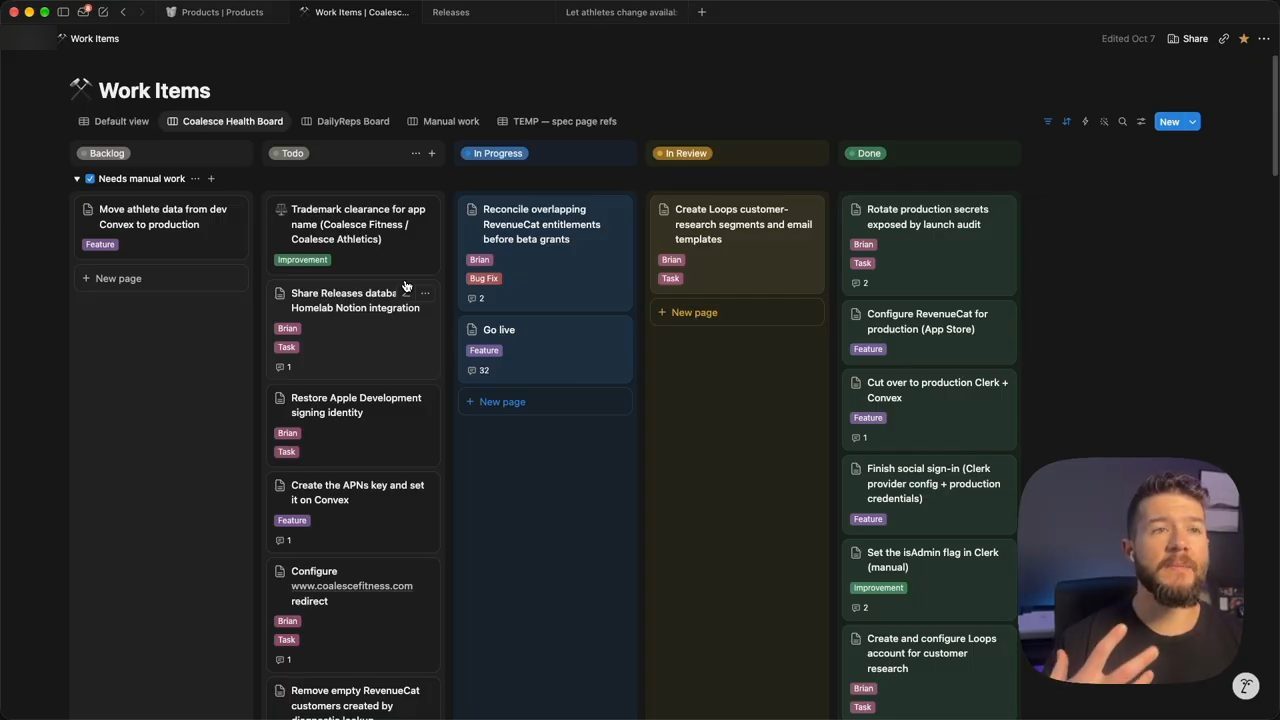Click the In Progress status tag
The width and height of the screenshot is (1280, 720).
(495, 153)
